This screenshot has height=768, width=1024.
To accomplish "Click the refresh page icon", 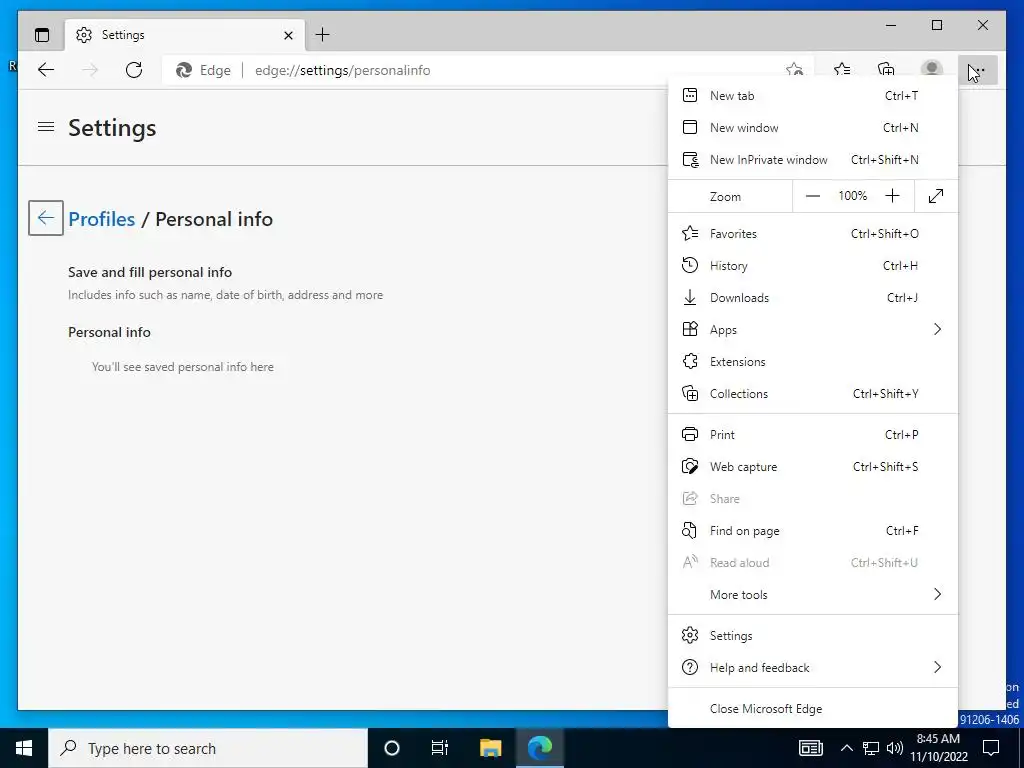I will (x=134, y=70).
